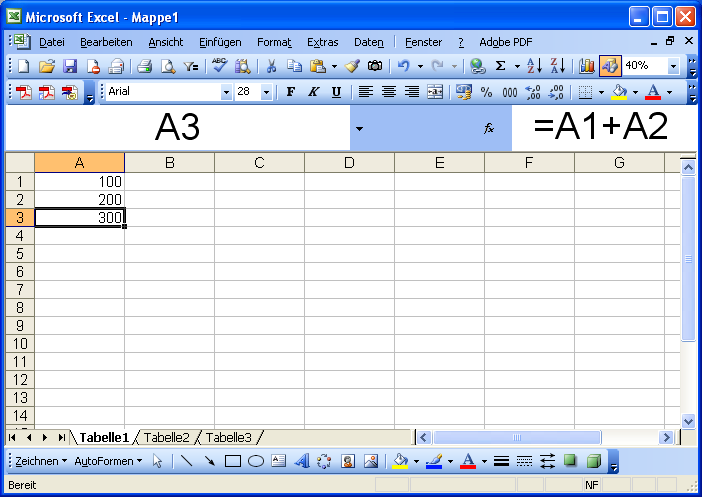Toggle italic formatting

coord(313,92)
